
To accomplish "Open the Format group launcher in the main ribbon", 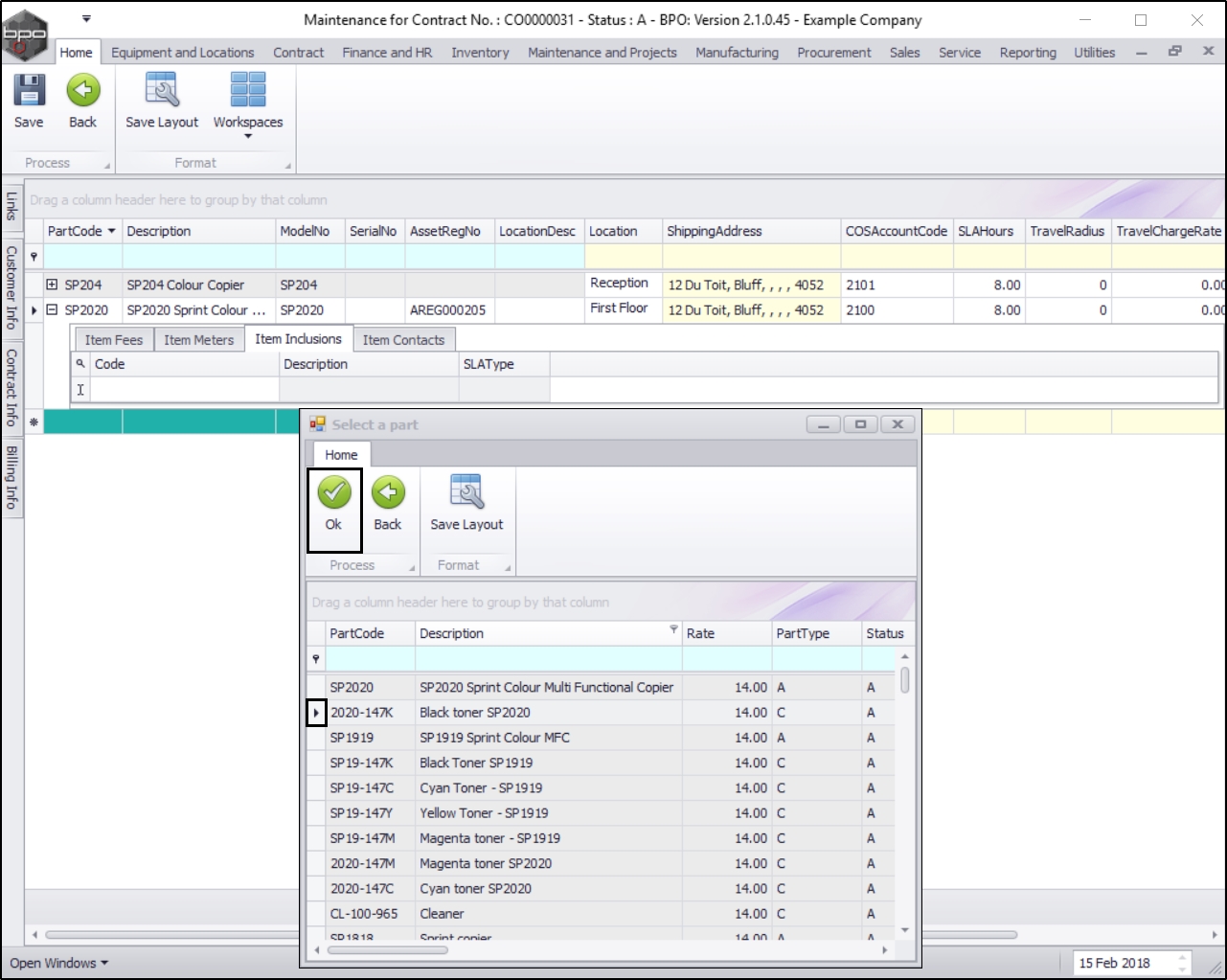I will tap(288, 167).
